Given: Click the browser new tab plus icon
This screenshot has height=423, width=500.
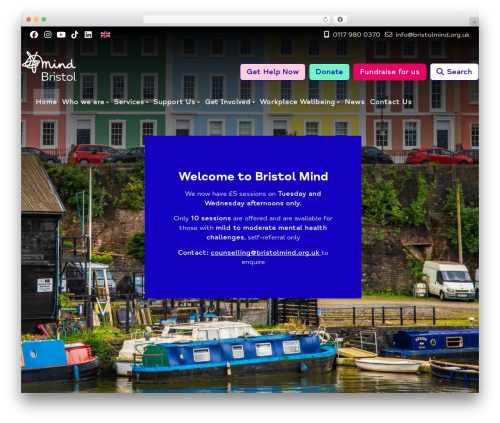Looking at the screenshot, I should [x=474, y=22].
